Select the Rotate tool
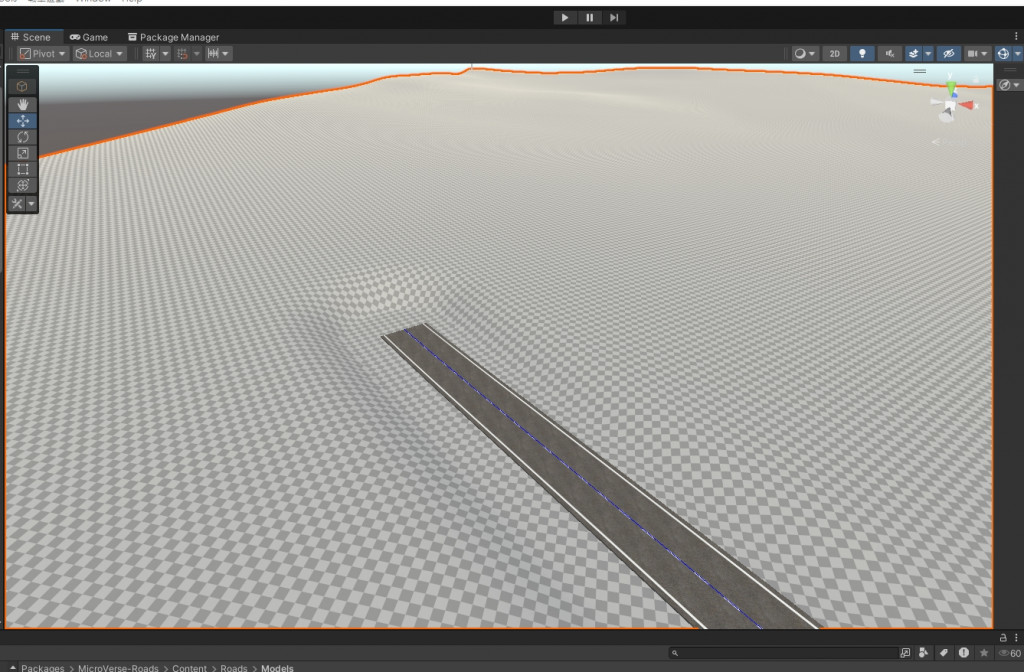The width and height of the screenshot is (1024, 672). pyautogui.click(x=22, y=137)
